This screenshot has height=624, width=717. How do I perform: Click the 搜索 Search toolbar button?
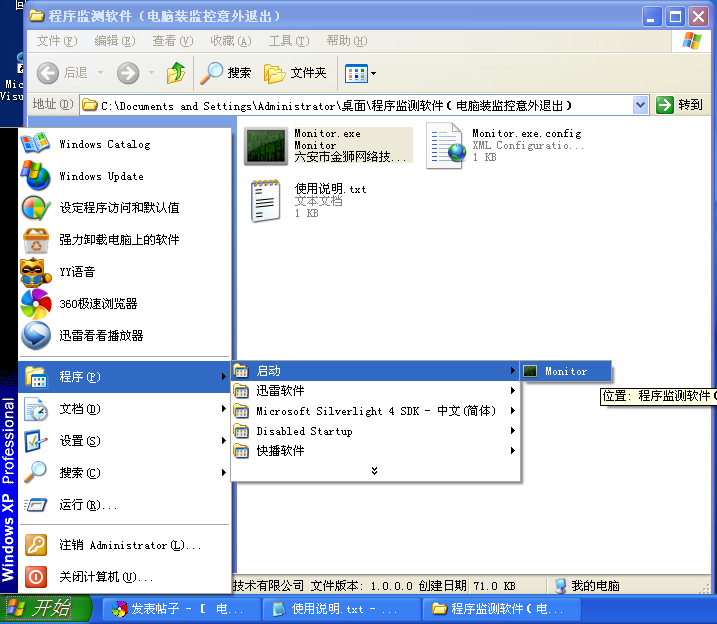(x=226, y=73)
